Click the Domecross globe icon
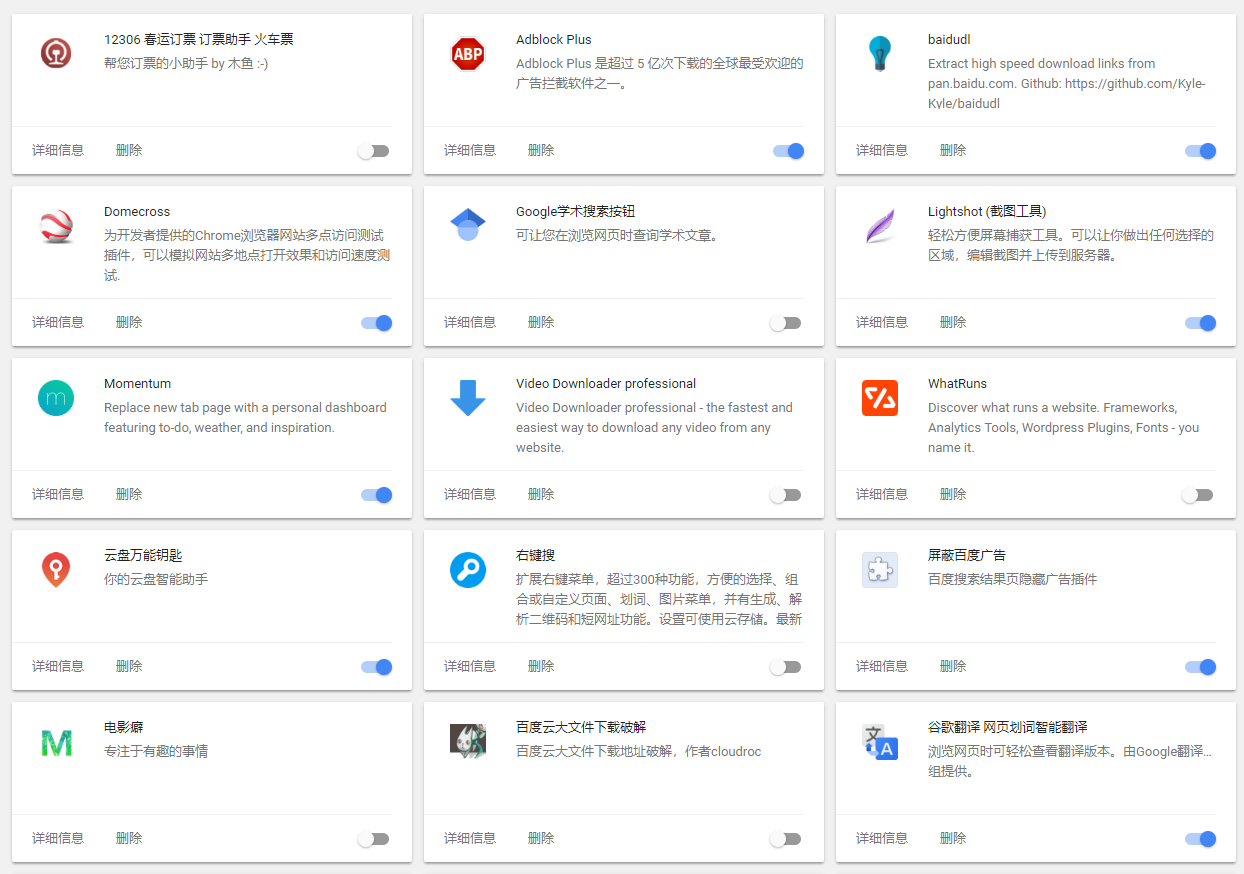 pyautogui.click(x=56, y=227)
